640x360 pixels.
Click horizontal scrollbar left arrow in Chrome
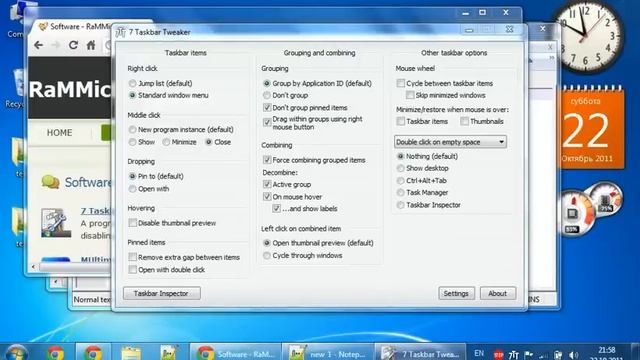pyautogui.click(x=33, y=267)
